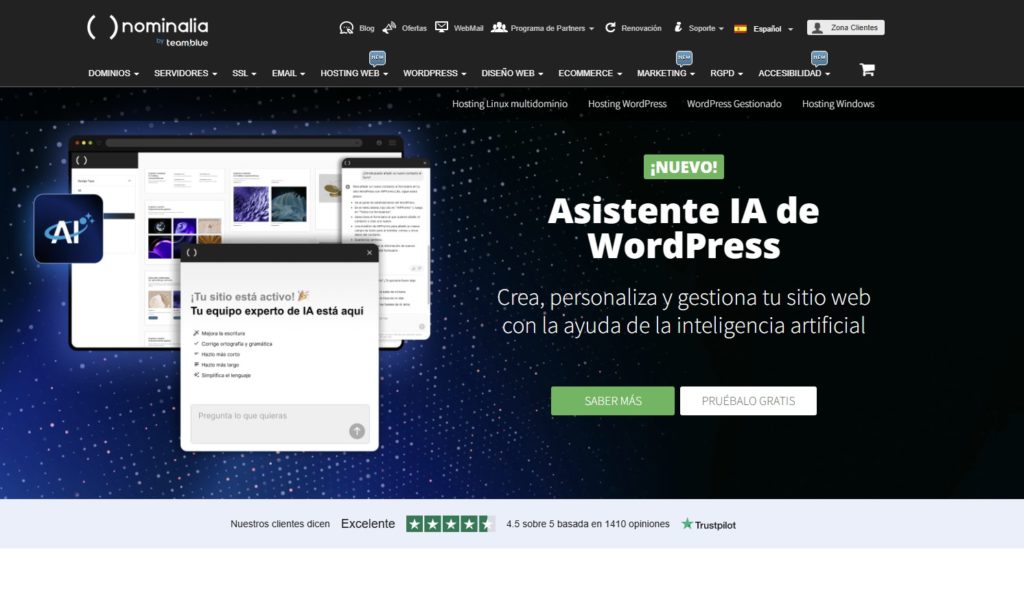
Task: Click the send arrow in chat preview
Action: point(357,431)
